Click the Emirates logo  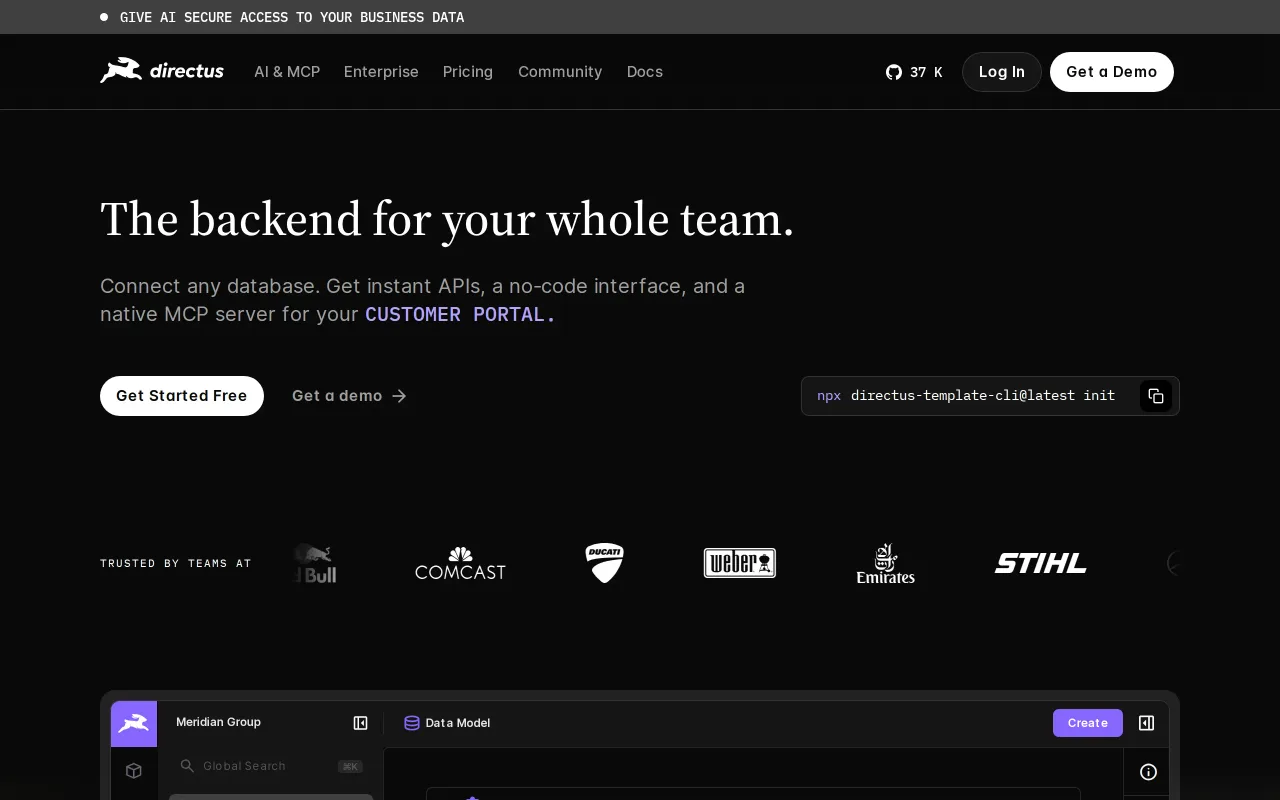pos(886,564)
